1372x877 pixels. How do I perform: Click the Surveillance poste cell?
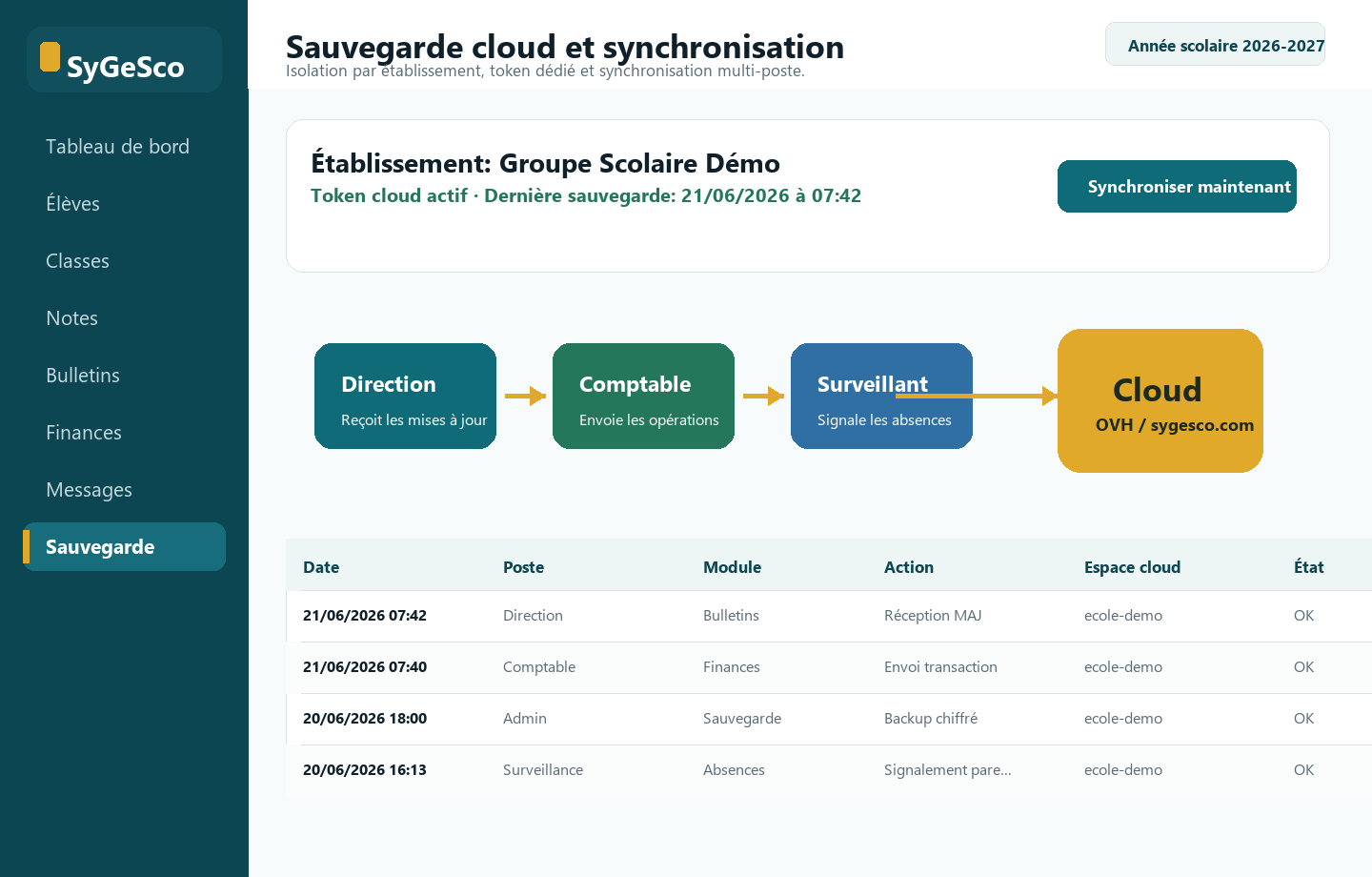coord(543,770)
